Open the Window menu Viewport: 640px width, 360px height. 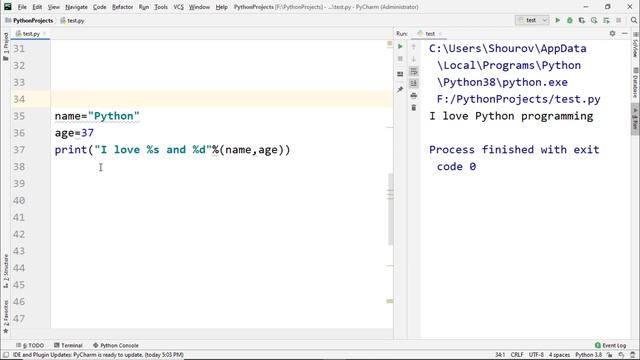tap(199, 7)
